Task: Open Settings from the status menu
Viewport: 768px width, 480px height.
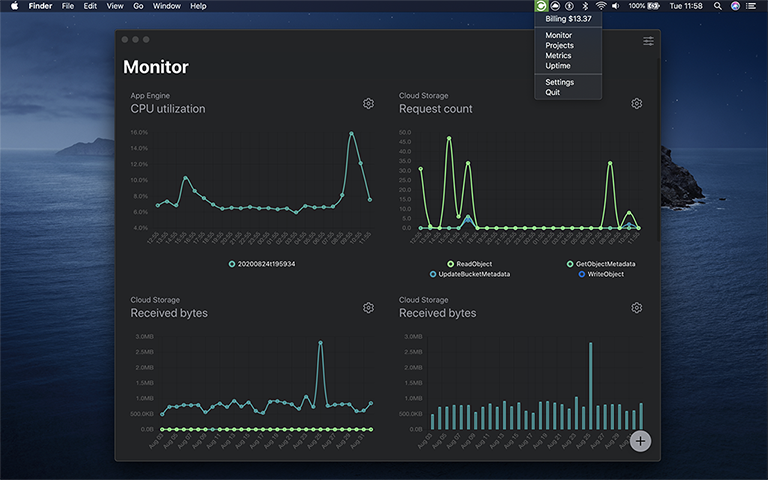Action: (x=559, y=82)
